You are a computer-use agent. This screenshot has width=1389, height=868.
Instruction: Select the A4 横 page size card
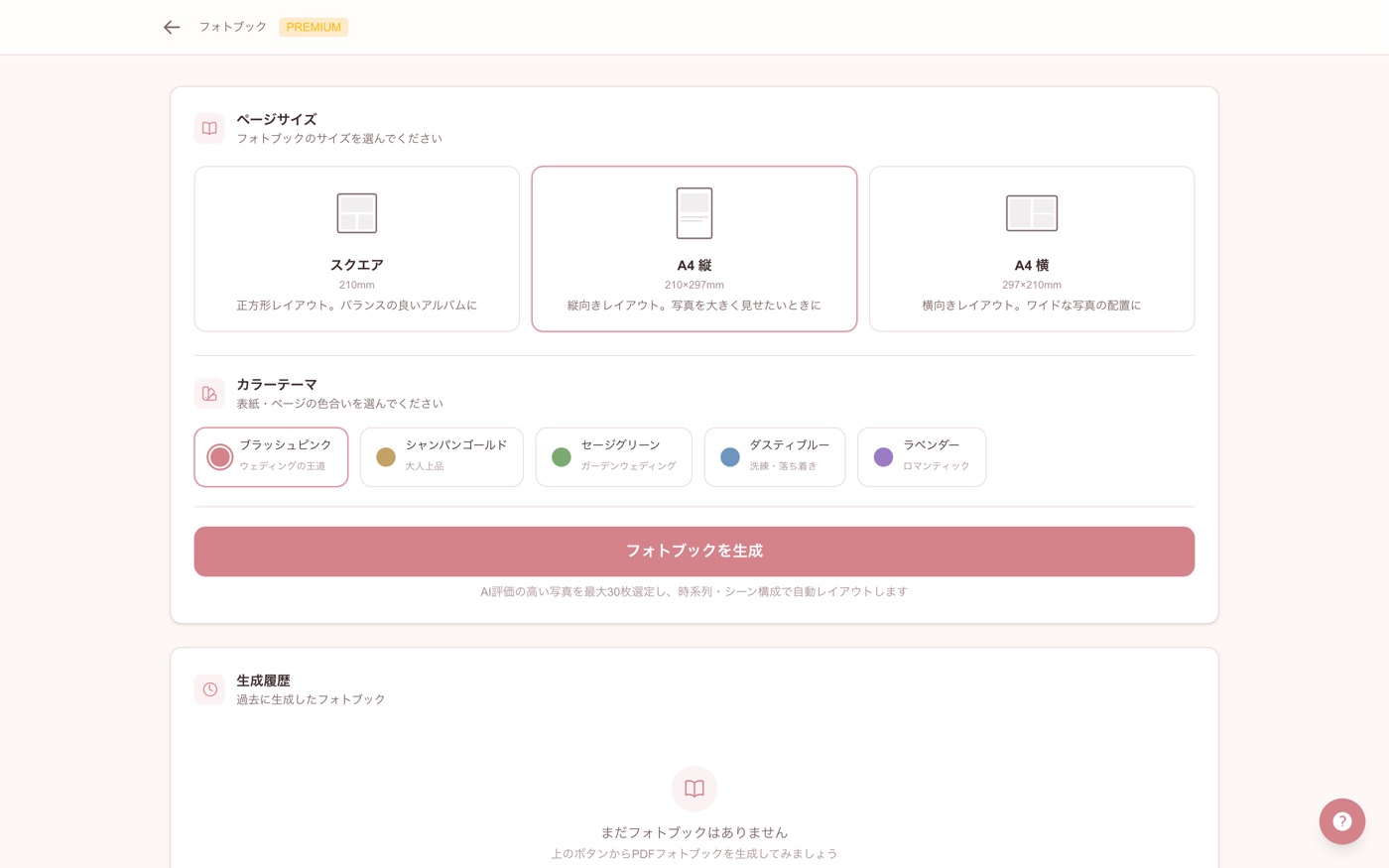1032,249
